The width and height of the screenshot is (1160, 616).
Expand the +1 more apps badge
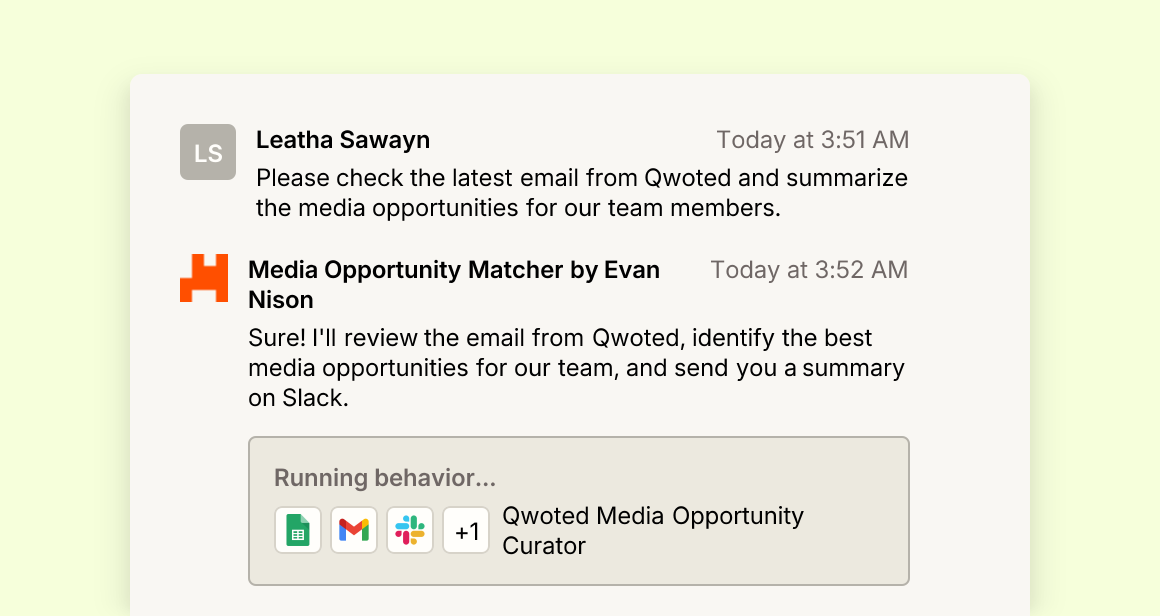tap(466, 530)
